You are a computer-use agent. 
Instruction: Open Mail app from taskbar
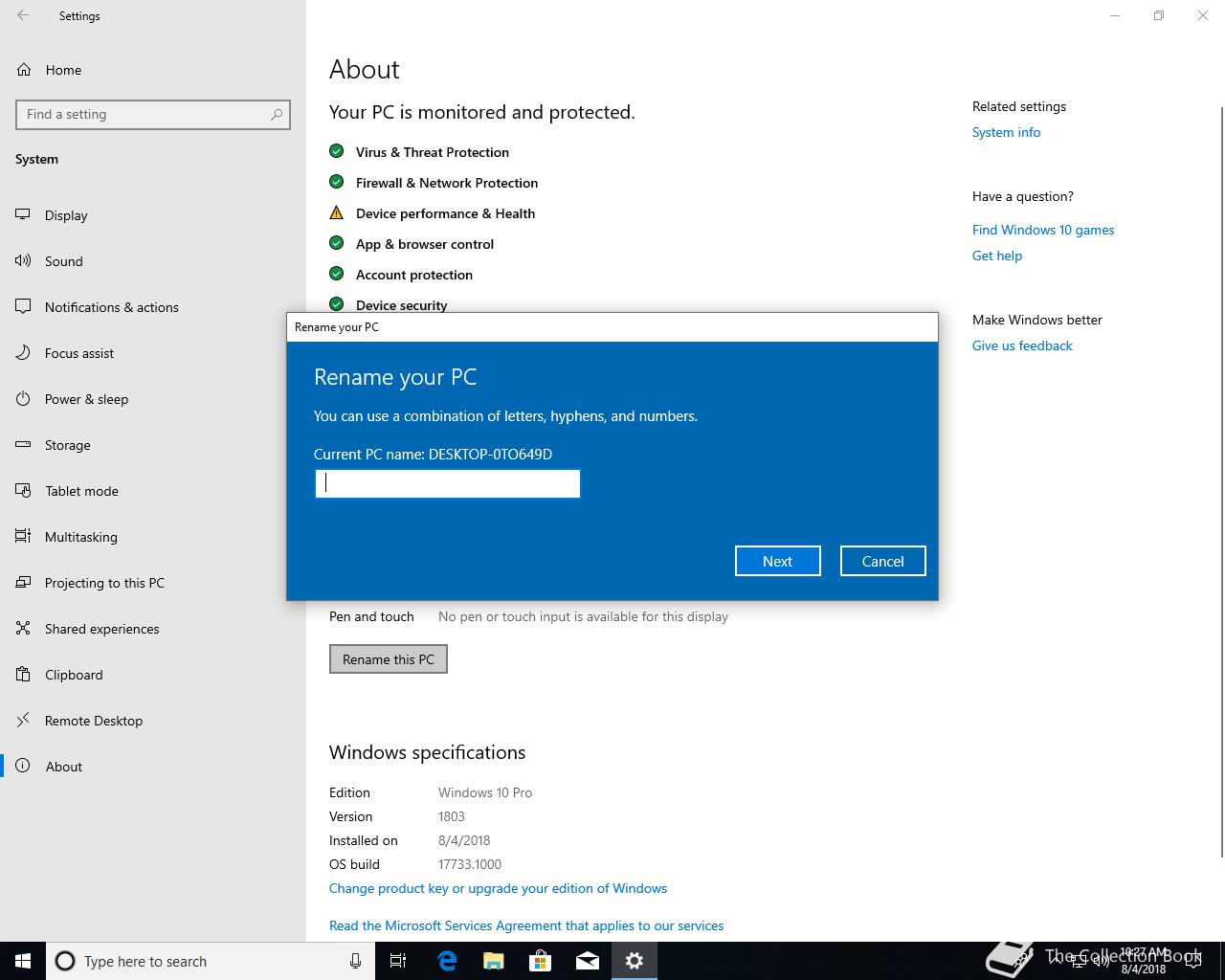[x=588, y=961]
